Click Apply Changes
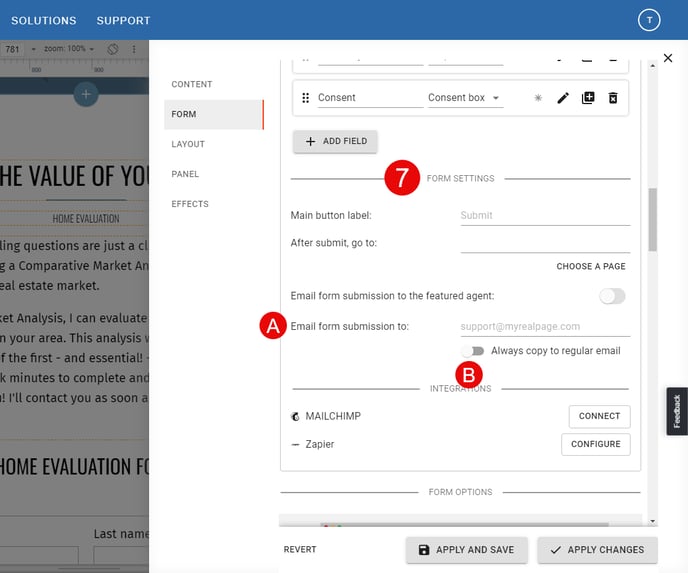 tap(598, 550)
